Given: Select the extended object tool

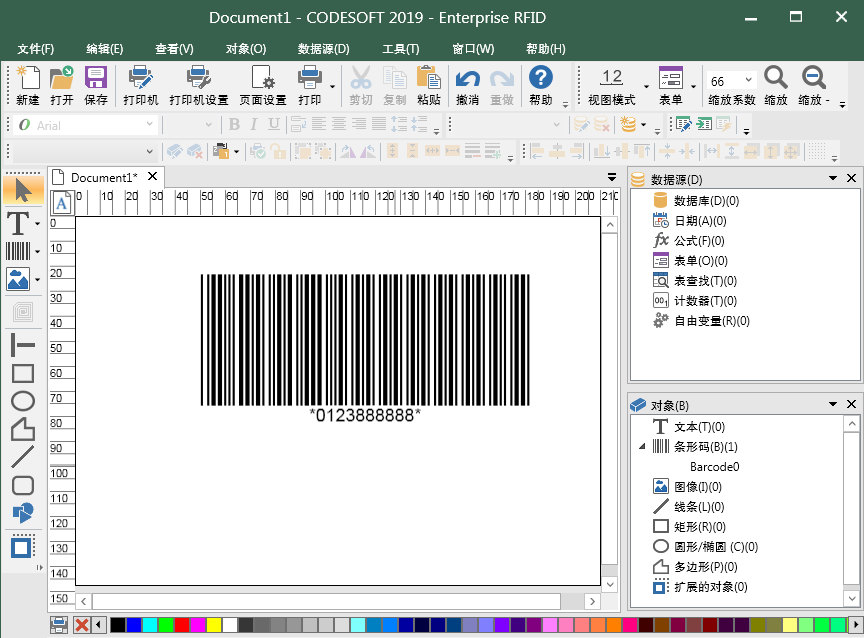Looking at the screenshot, I should [23, 547].
